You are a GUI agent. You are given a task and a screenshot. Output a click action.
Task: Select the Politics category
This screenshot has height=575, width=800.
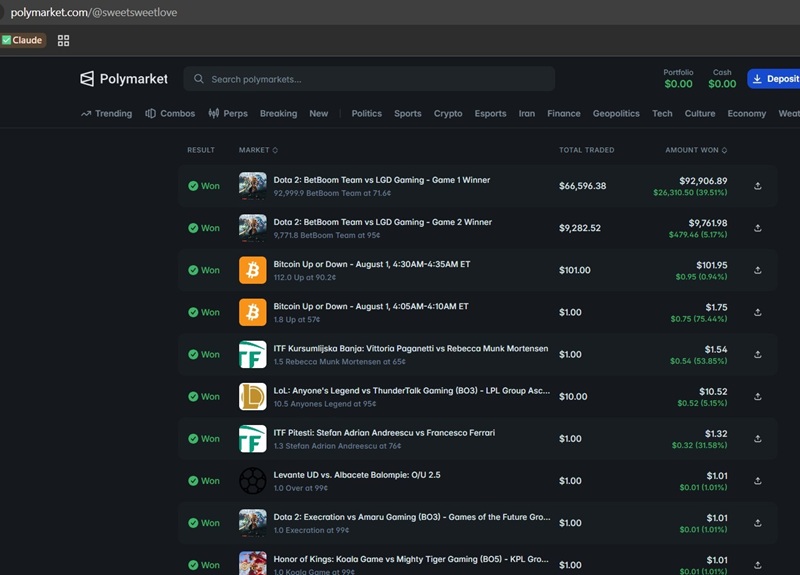(366, 113)
